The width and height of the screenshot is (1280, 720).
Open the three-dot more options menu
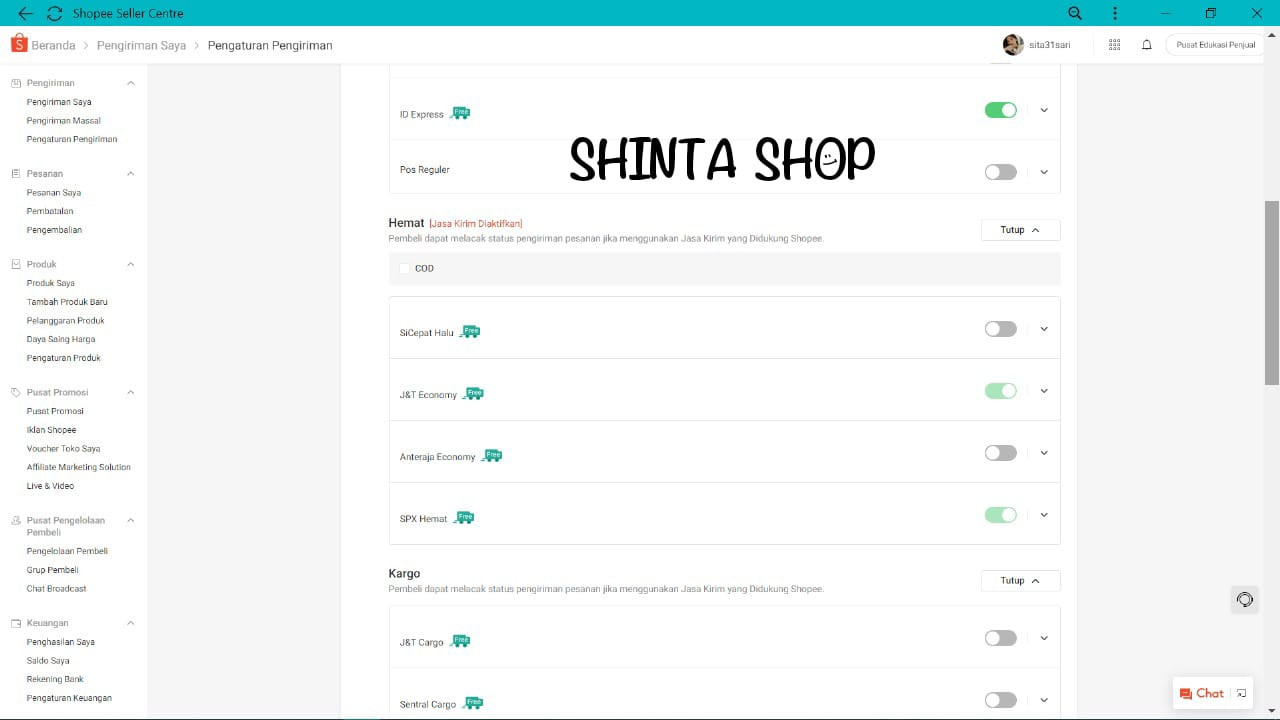click(1115, 13)
